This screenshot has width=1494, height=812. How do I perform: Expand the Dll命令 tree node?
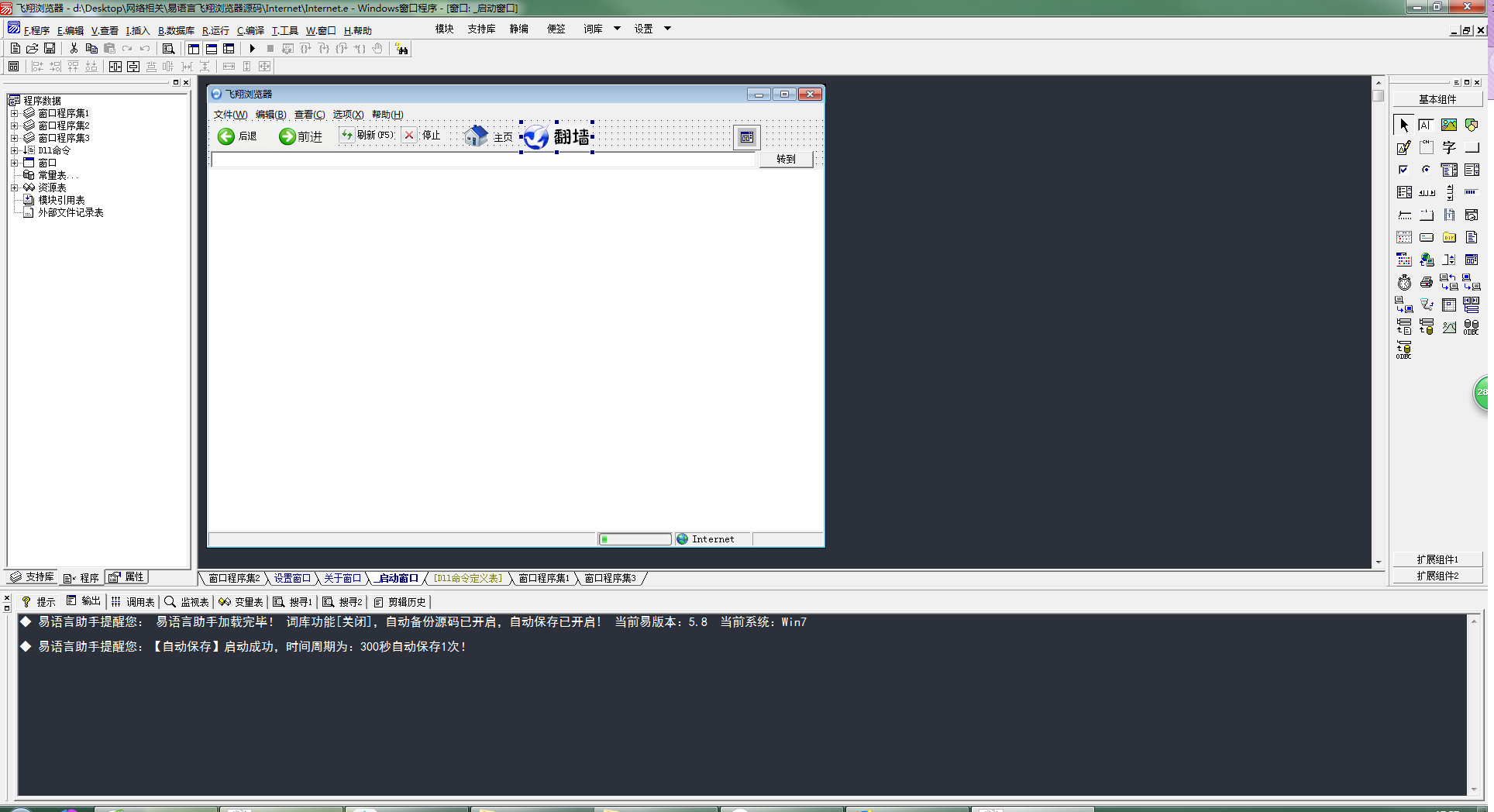point(14,150)
